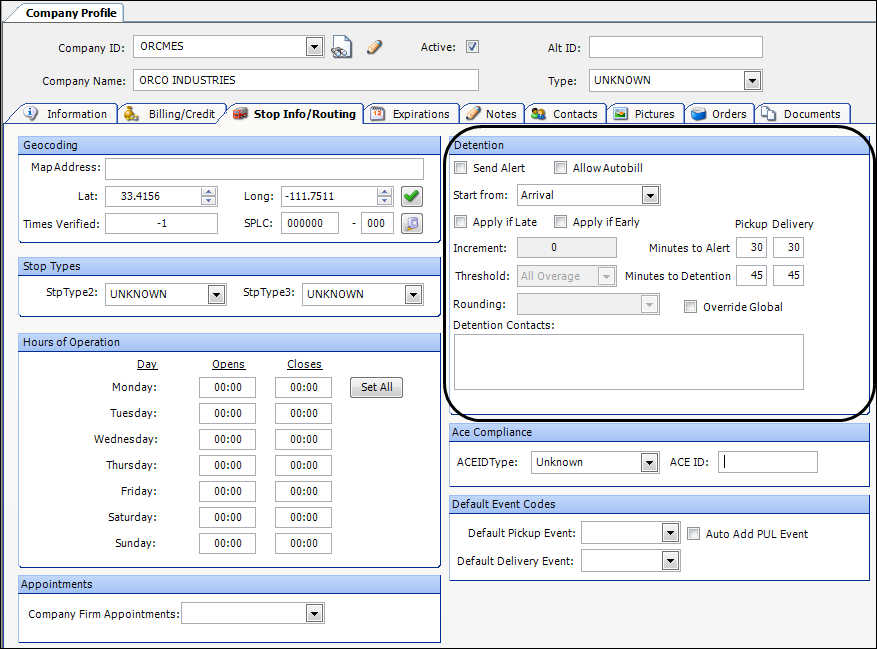Click the Set All button
877x649 pixels.
click(376, 387)
